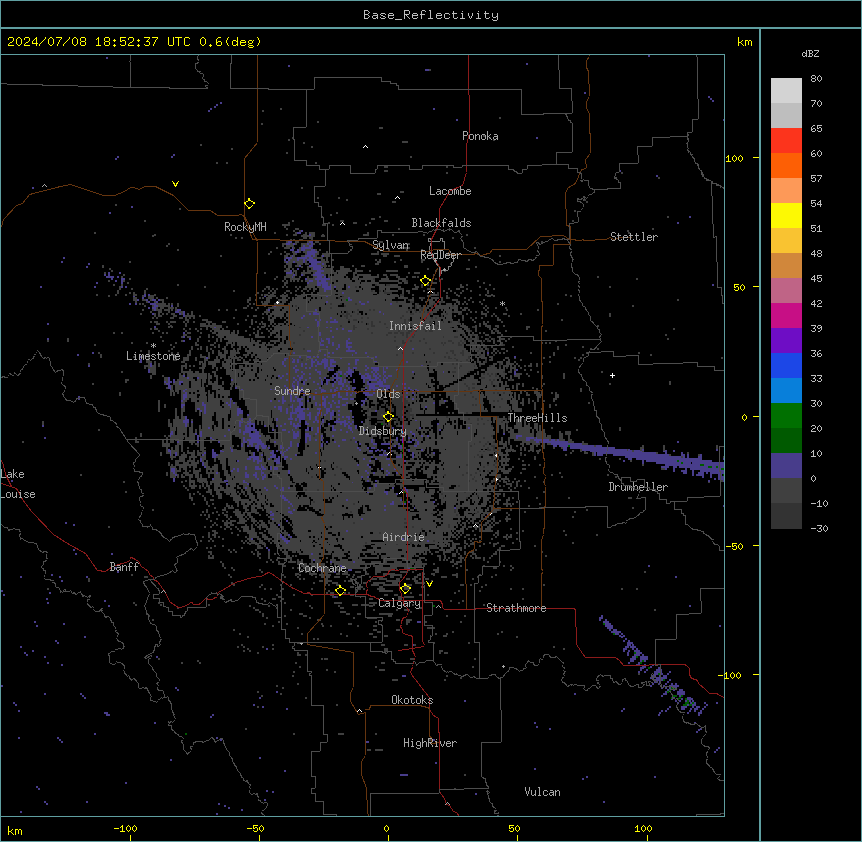Click the yellow marker between Olds and Didsbury
Viewport: 862px width, 842px height.
388,416
